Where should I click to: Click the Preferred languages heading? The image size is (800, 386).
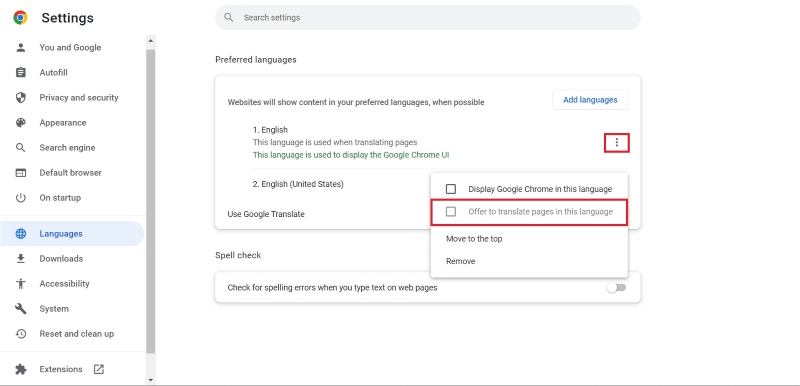pyautogui.click(x=256, y=60)
